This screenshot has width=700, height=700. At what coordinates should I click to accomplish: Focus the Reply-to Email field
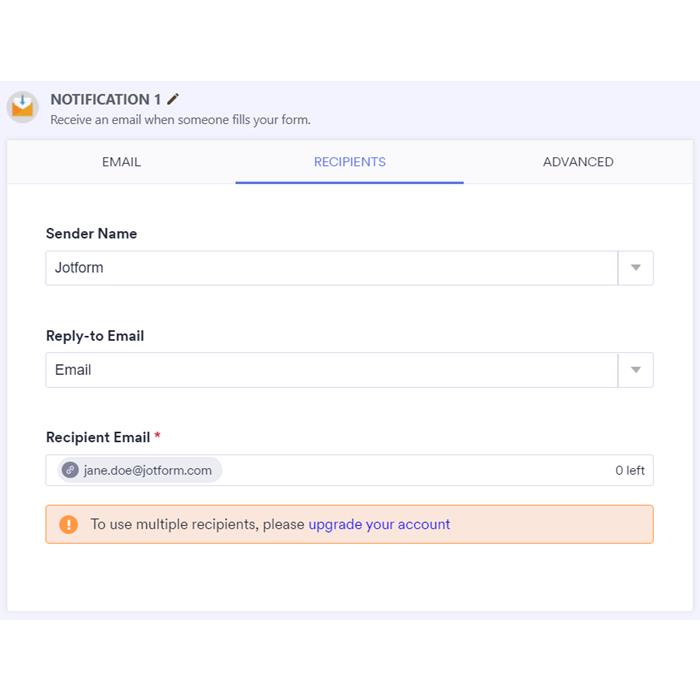point(330,370)
